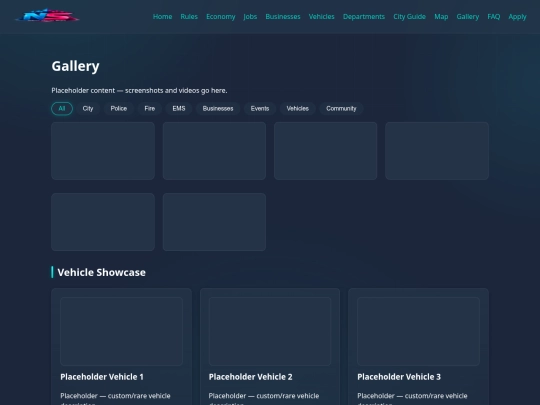Visit the Departments page
The image size is (540, 405).
tap(364, 17)
